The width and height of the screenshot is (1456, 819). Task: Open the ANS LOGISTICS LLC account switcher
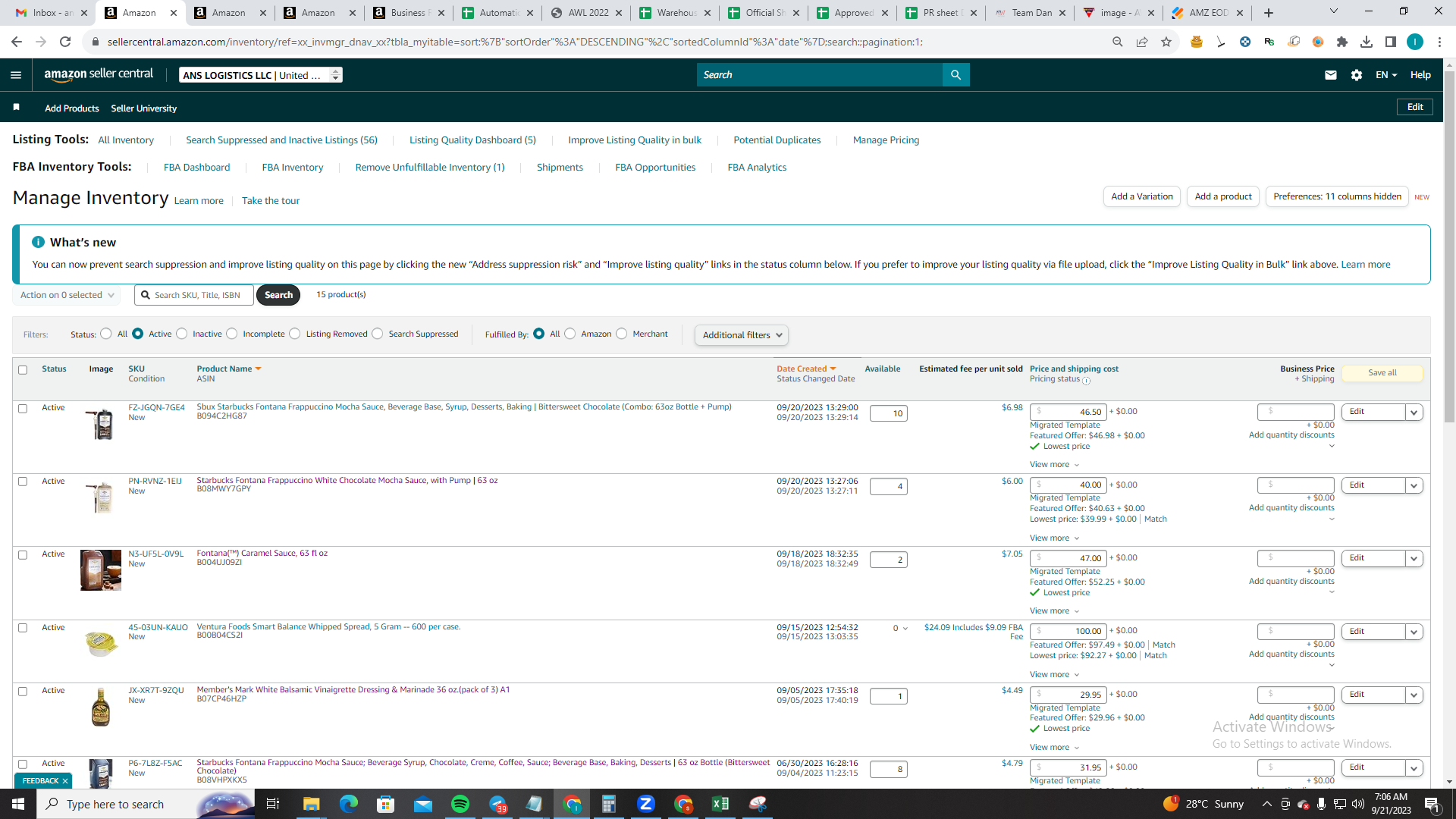point(261,75)
